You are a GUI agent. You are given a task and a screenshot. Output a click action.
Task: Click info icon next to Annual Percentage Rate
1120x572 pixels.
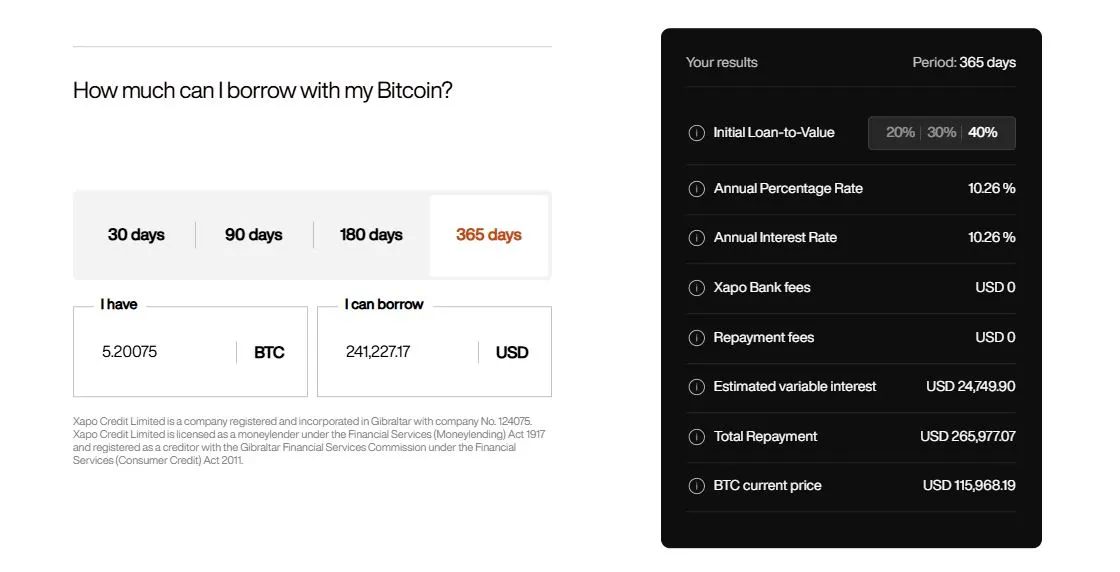tap(697, 189)
